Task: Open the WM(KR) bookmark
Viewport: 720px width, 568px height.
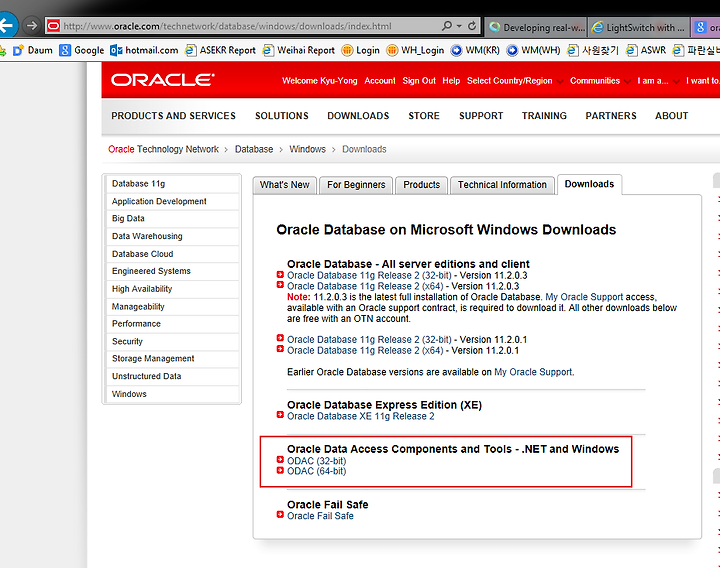Action: (x=475, y=50)
